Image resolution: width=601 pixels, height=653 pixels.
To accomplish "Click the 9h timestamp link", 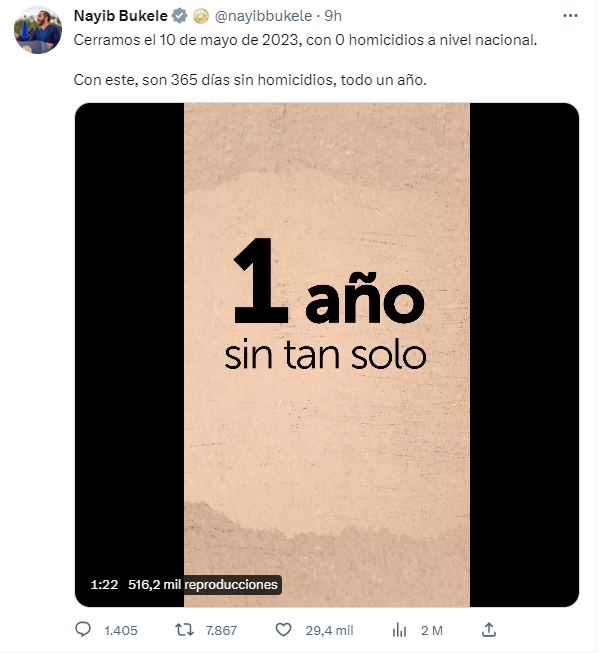I will tap(333, 16).
